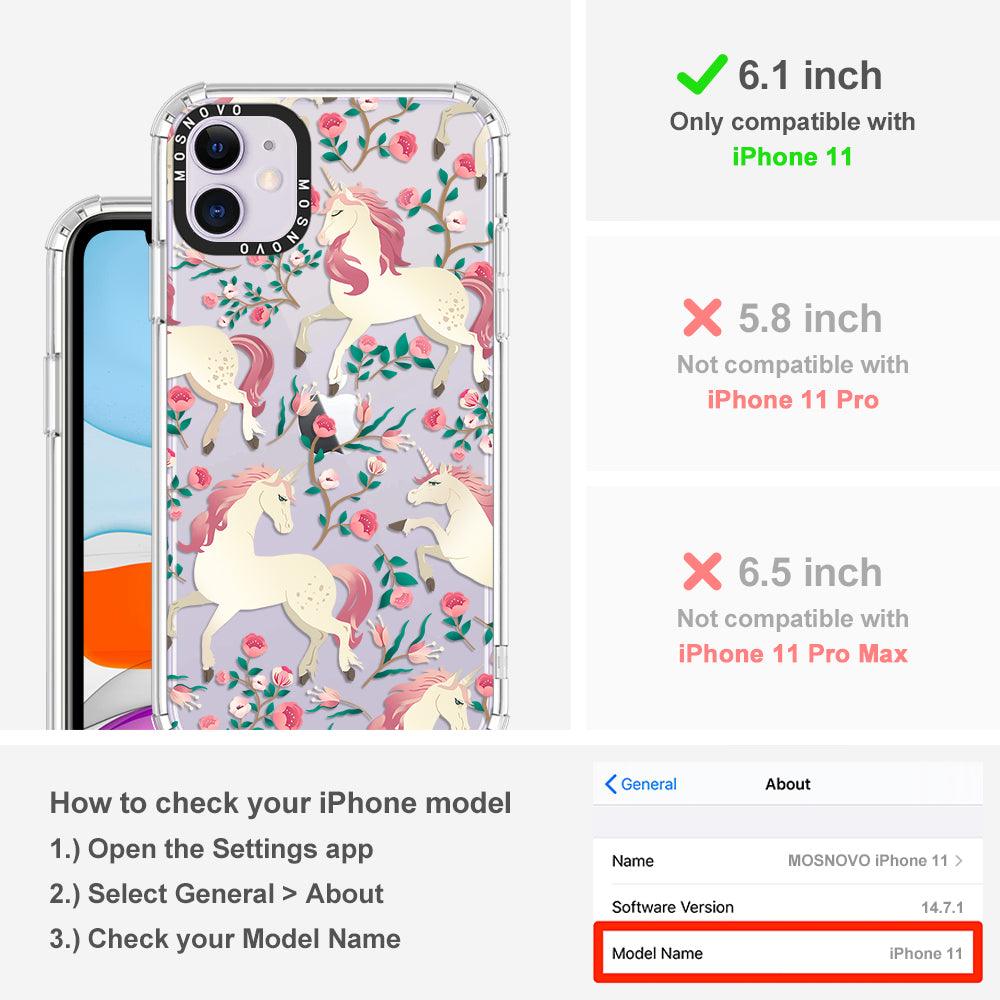Click the red X beside 6.5 inch
The height and width of the screenshot is (1000, 1000).
702,571
